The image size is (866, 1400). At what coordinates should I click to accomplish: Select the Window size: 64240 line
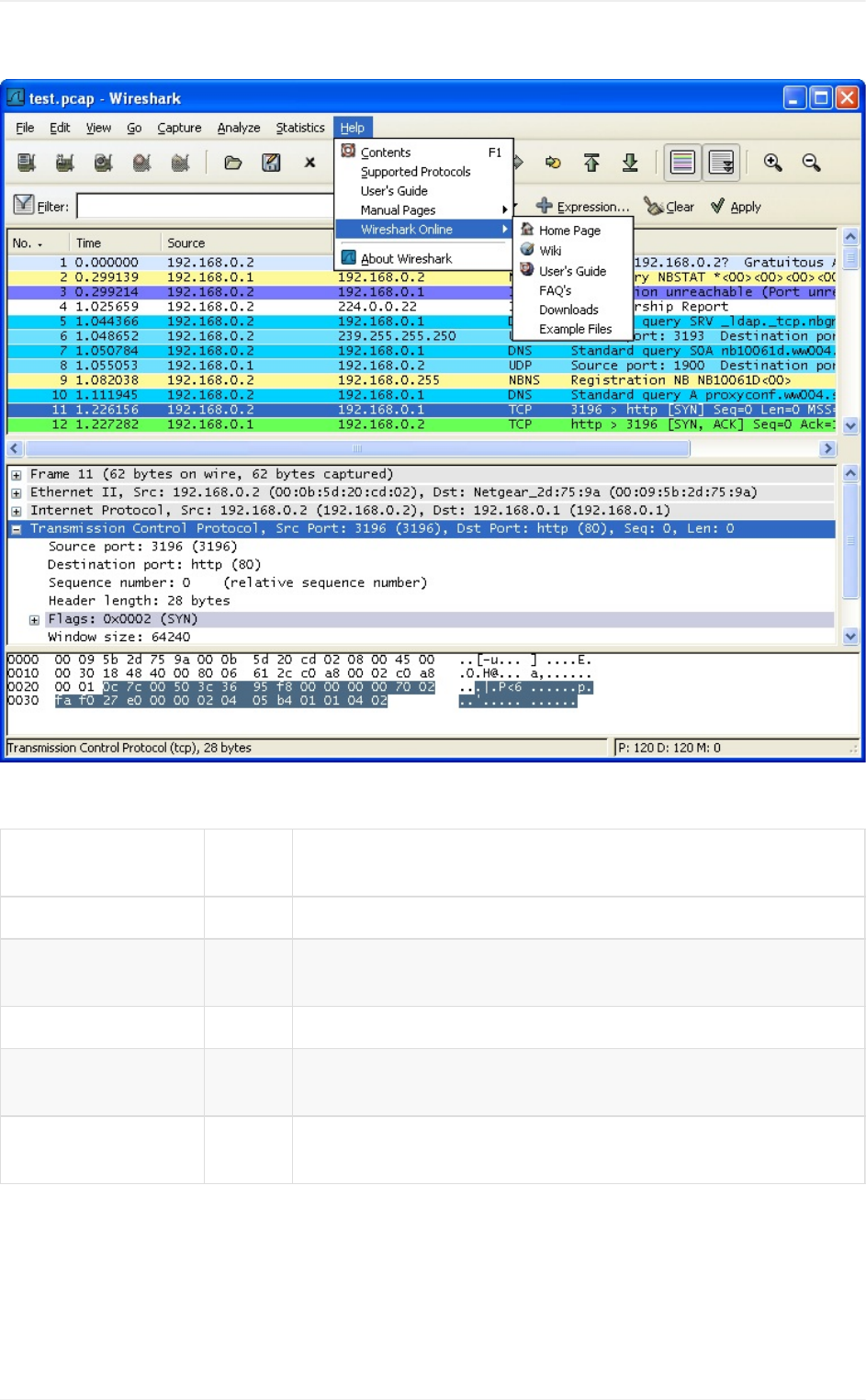point(119,638)
